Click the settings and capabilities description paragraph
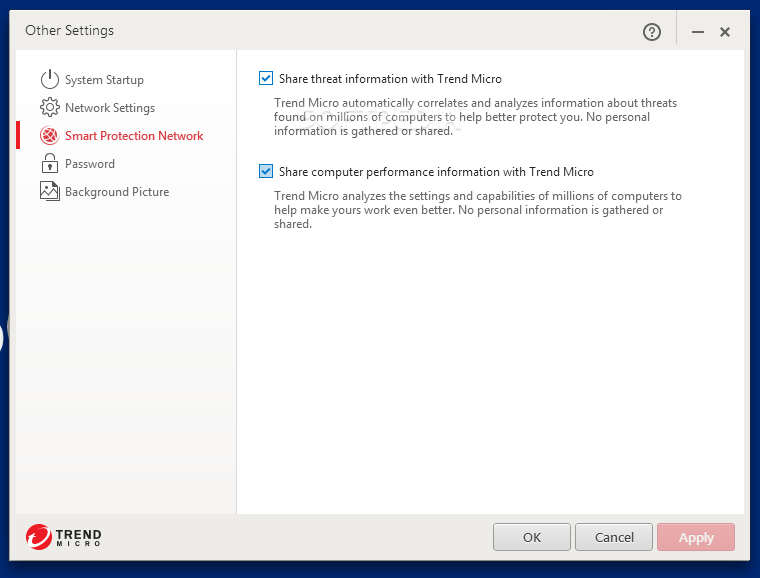Screen dimensions: 760x578 click(477, 210)
